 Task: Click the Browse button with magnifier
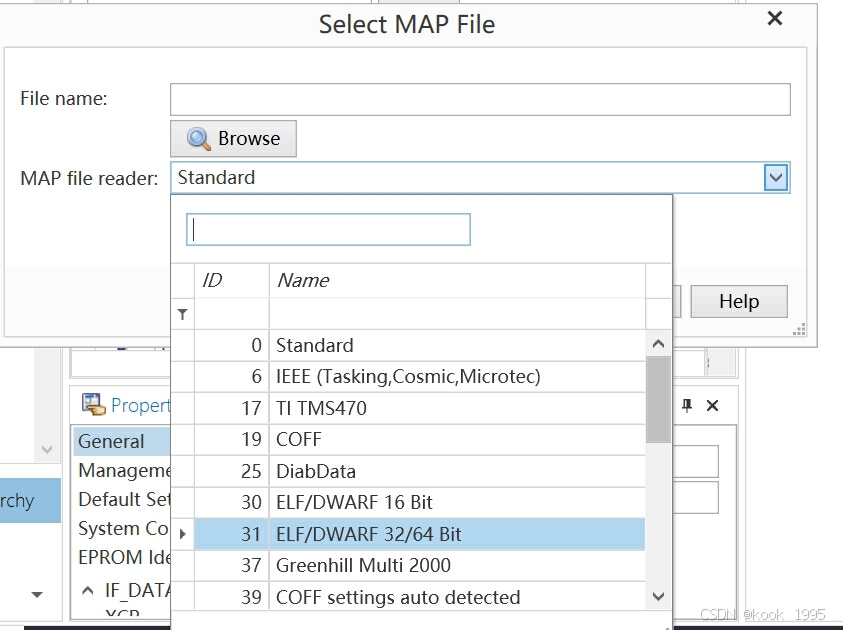tap(233, 139)
